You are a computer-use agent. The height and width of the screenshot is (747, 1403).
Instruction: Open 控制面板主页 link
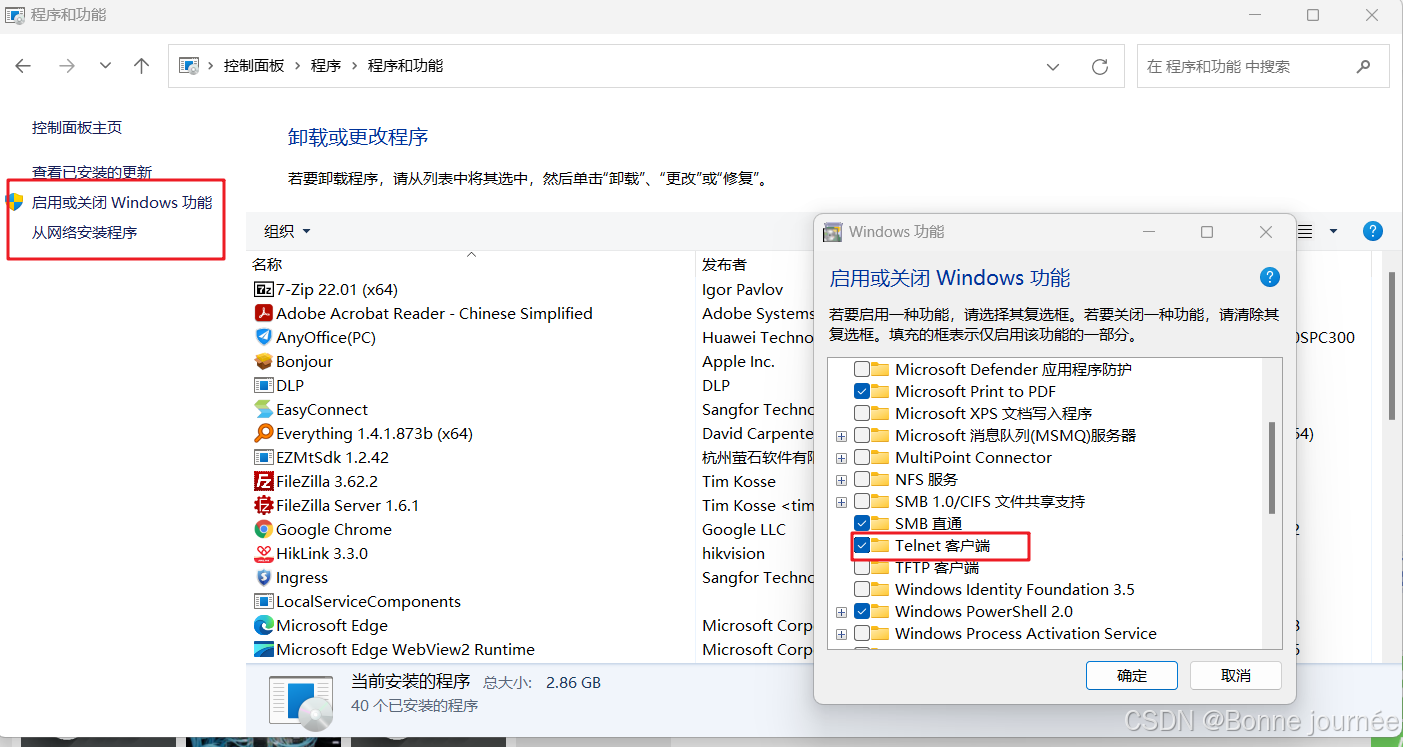coord(77,128)
